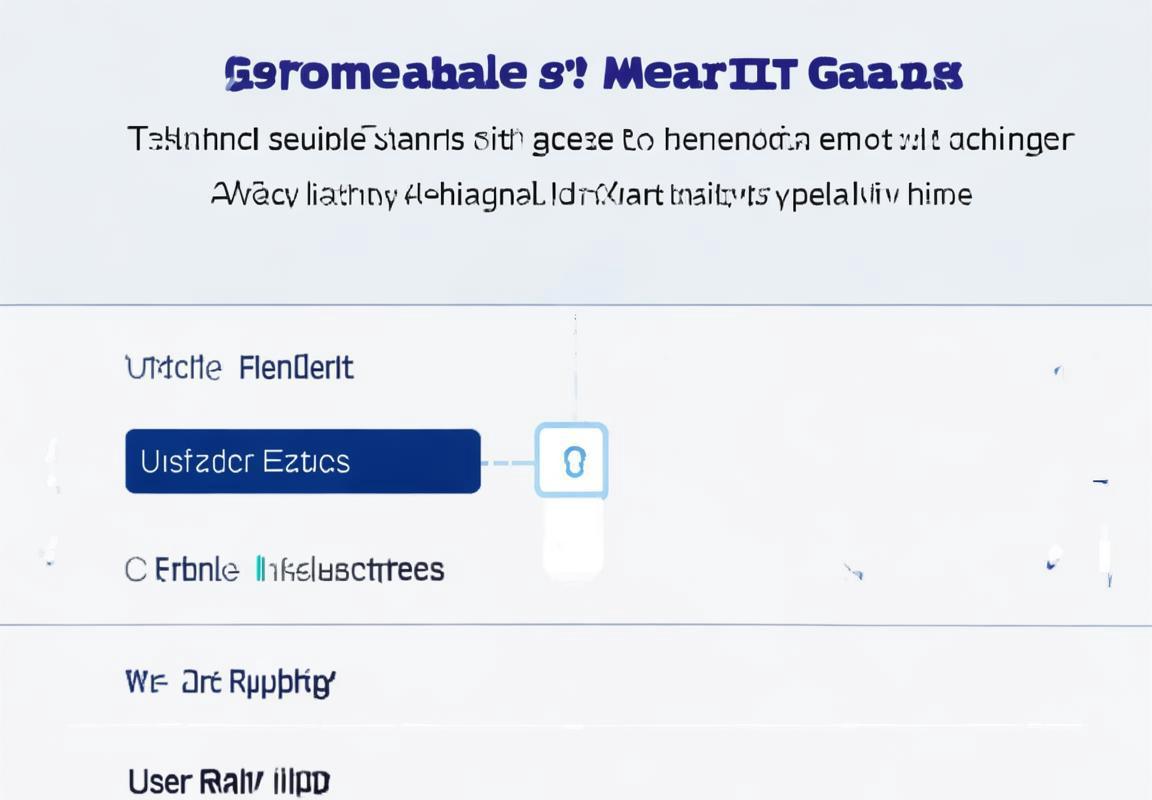Click the small dash icon right of Uisfzder Eztics row
1152x800 pixels.
click(1101, 482)
